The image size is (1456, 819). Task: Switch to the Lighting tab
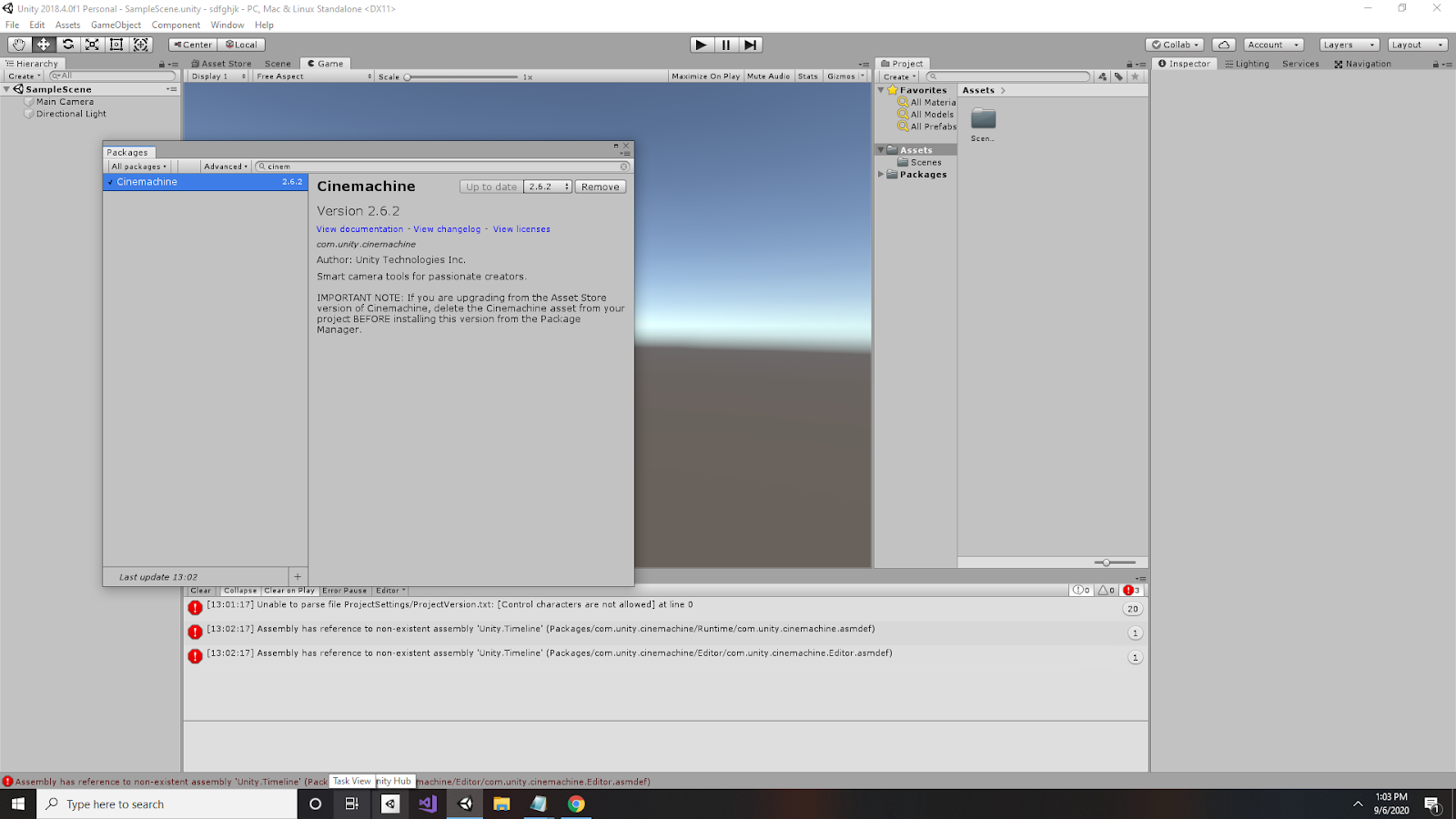[1247, 64]
